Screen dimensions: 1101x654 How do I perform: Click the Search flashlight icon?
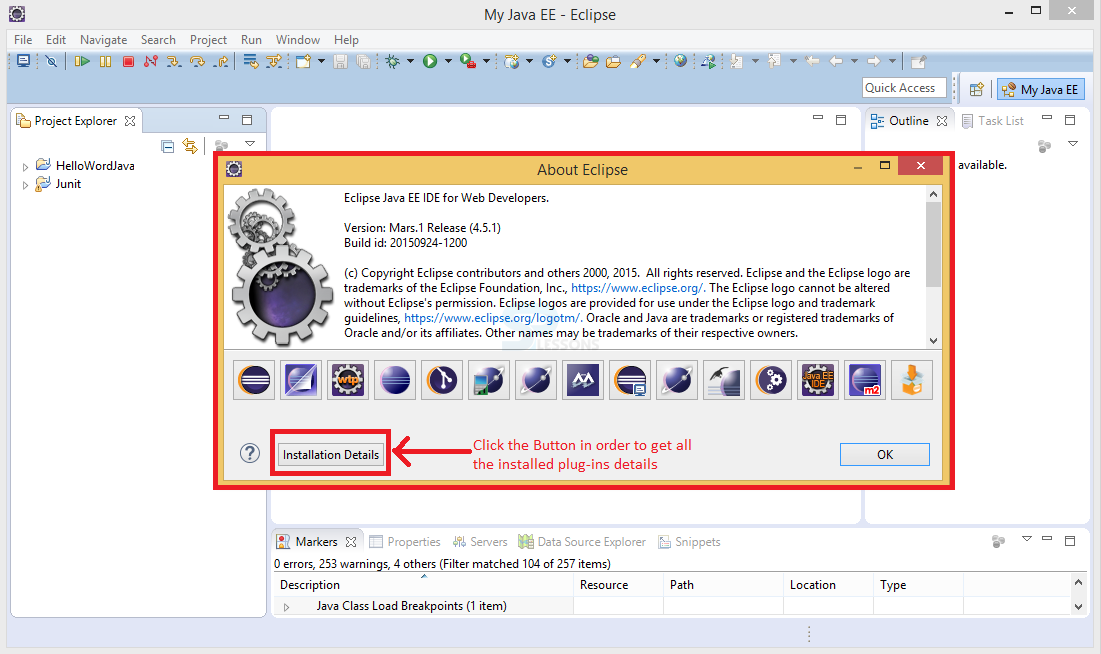[638, 61]
